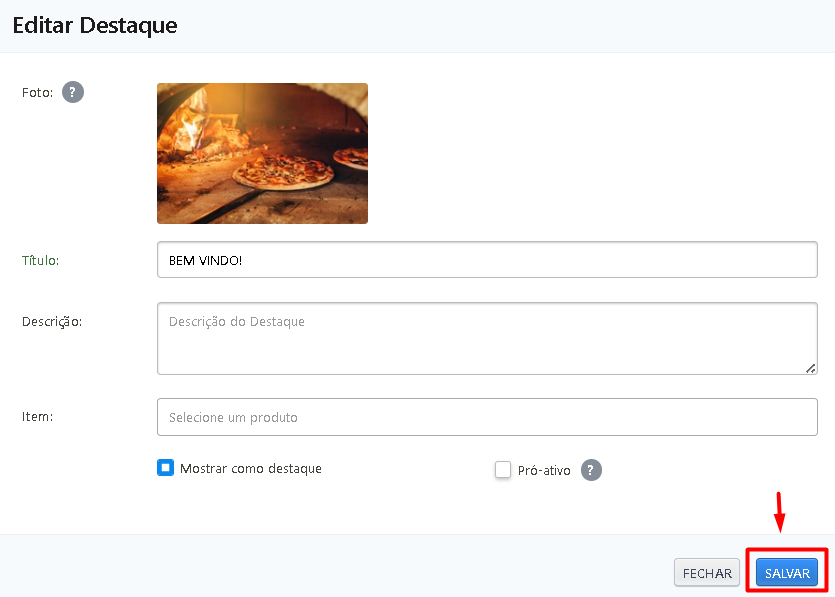Image resolution: width=835 pixels, height=597 pixels.
Task: Click into the Descrição do Destaque textarea
Action: pos(487,338)
